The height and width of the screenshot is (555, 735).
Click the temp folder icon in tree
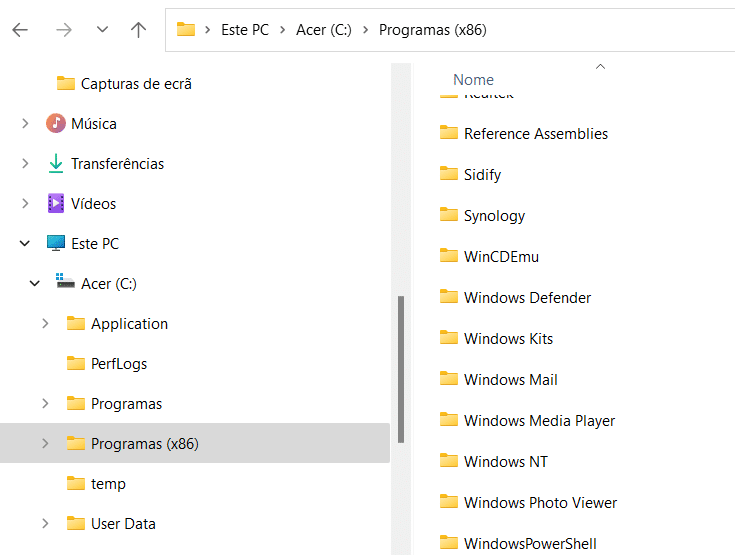[76, 483]
